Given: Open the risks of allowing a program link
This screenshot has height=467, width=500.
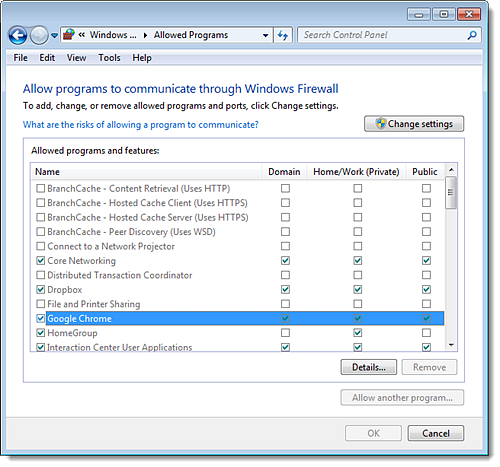Looking at the screenshot, I should tap(141, 125).
